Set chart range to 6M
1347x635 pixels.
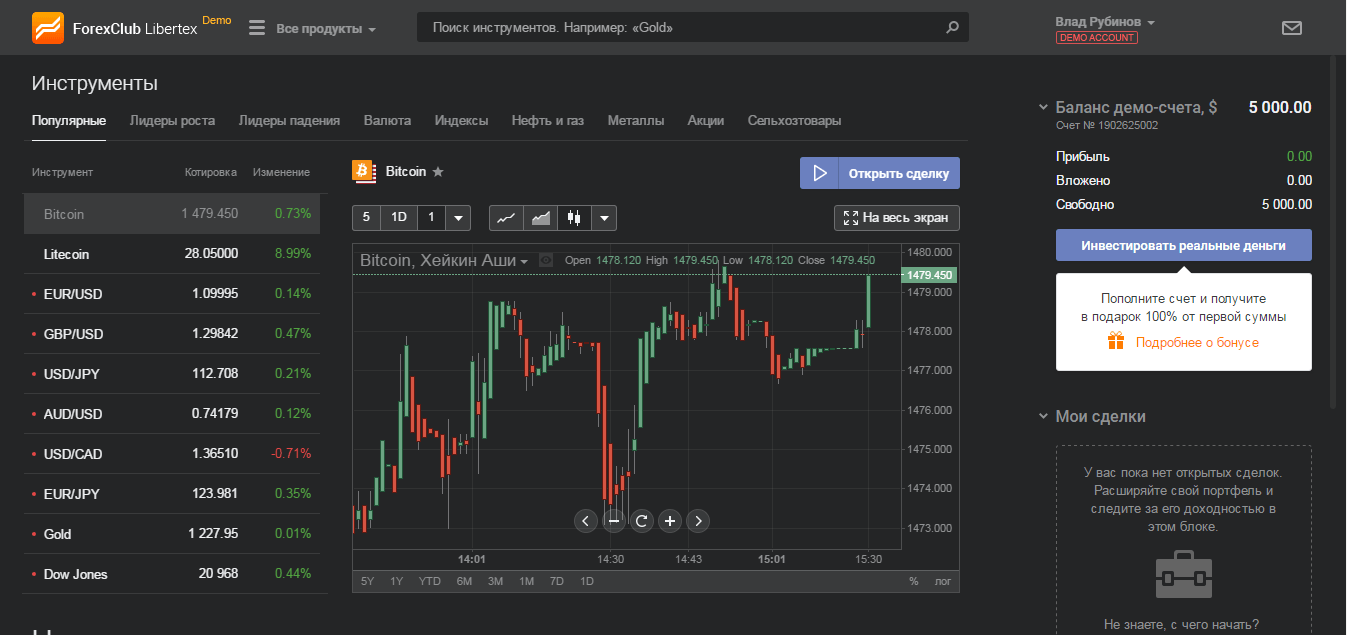464,581
